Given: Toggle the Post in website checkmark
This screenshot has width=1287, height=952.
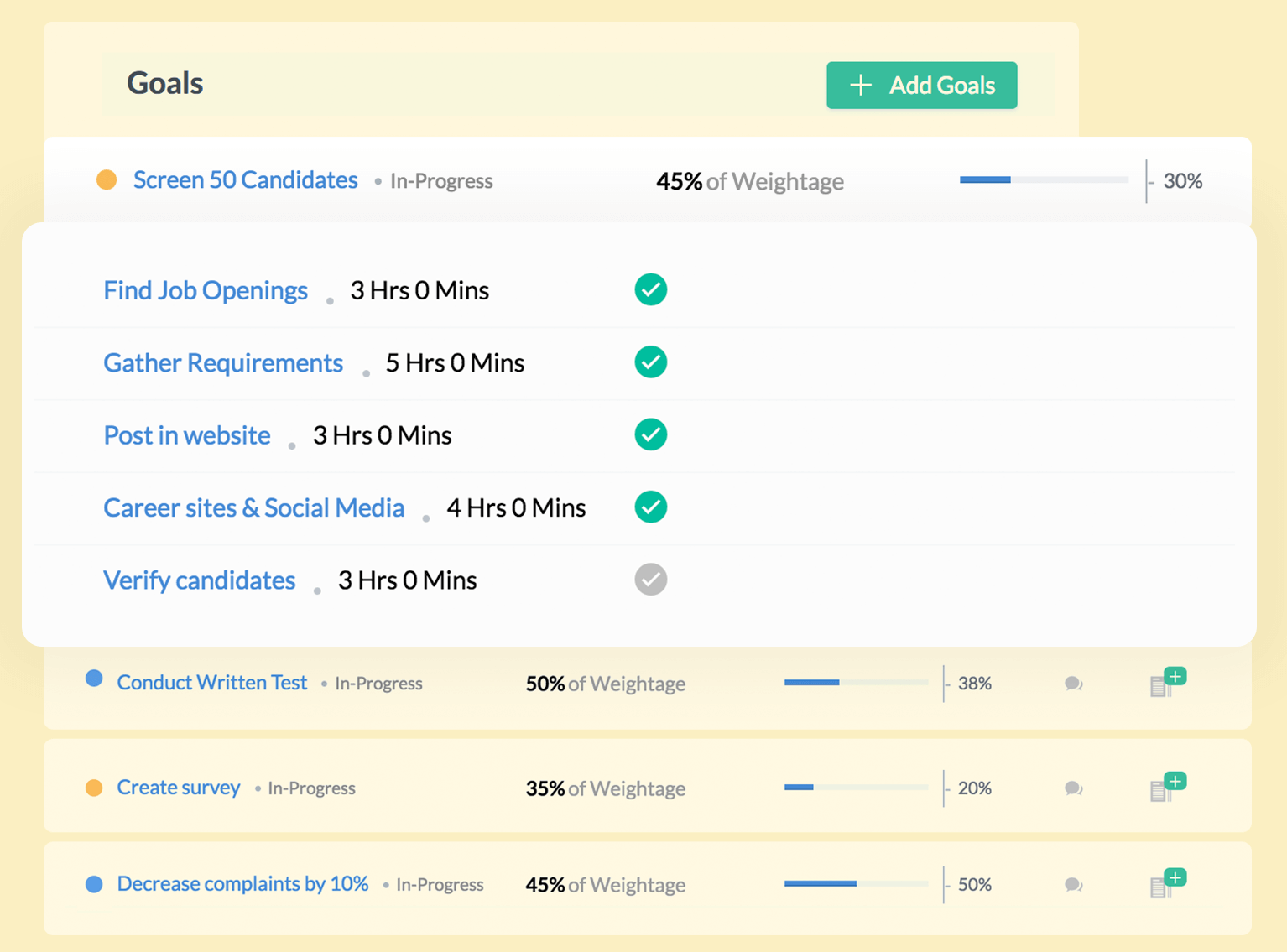Looking at the screenshot, I should click(x=650, y=434).
